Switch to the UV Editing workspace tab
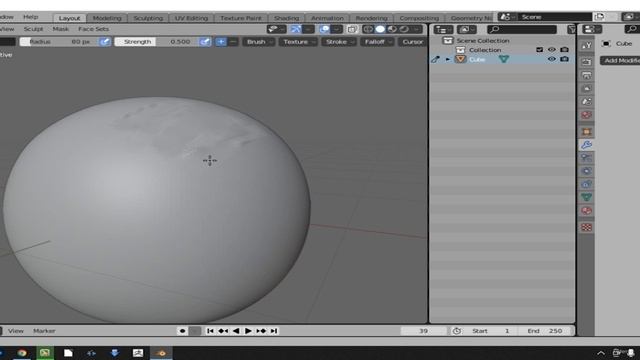The height and width of the screenshot is (360, 640). pyautogui.click(x=191, y=18)
